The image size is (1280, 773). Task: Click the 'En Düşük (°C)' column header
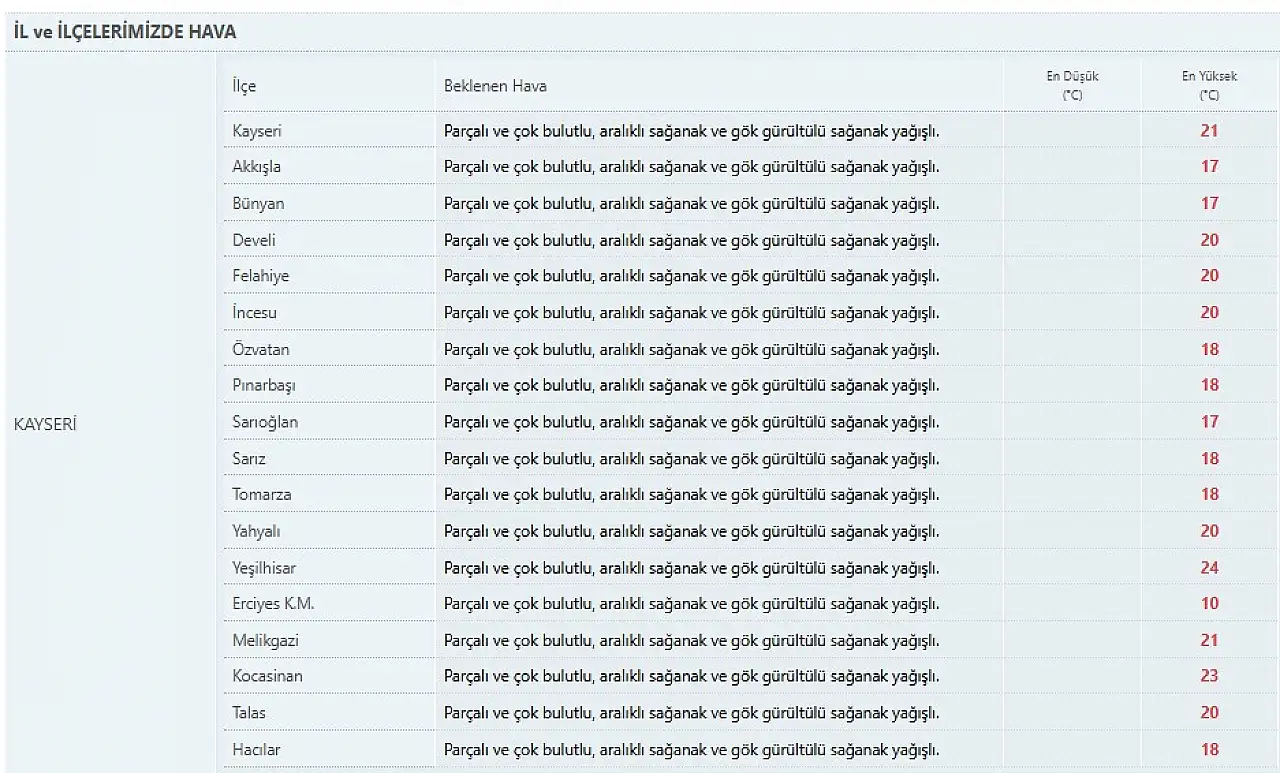click(1072, 85)
